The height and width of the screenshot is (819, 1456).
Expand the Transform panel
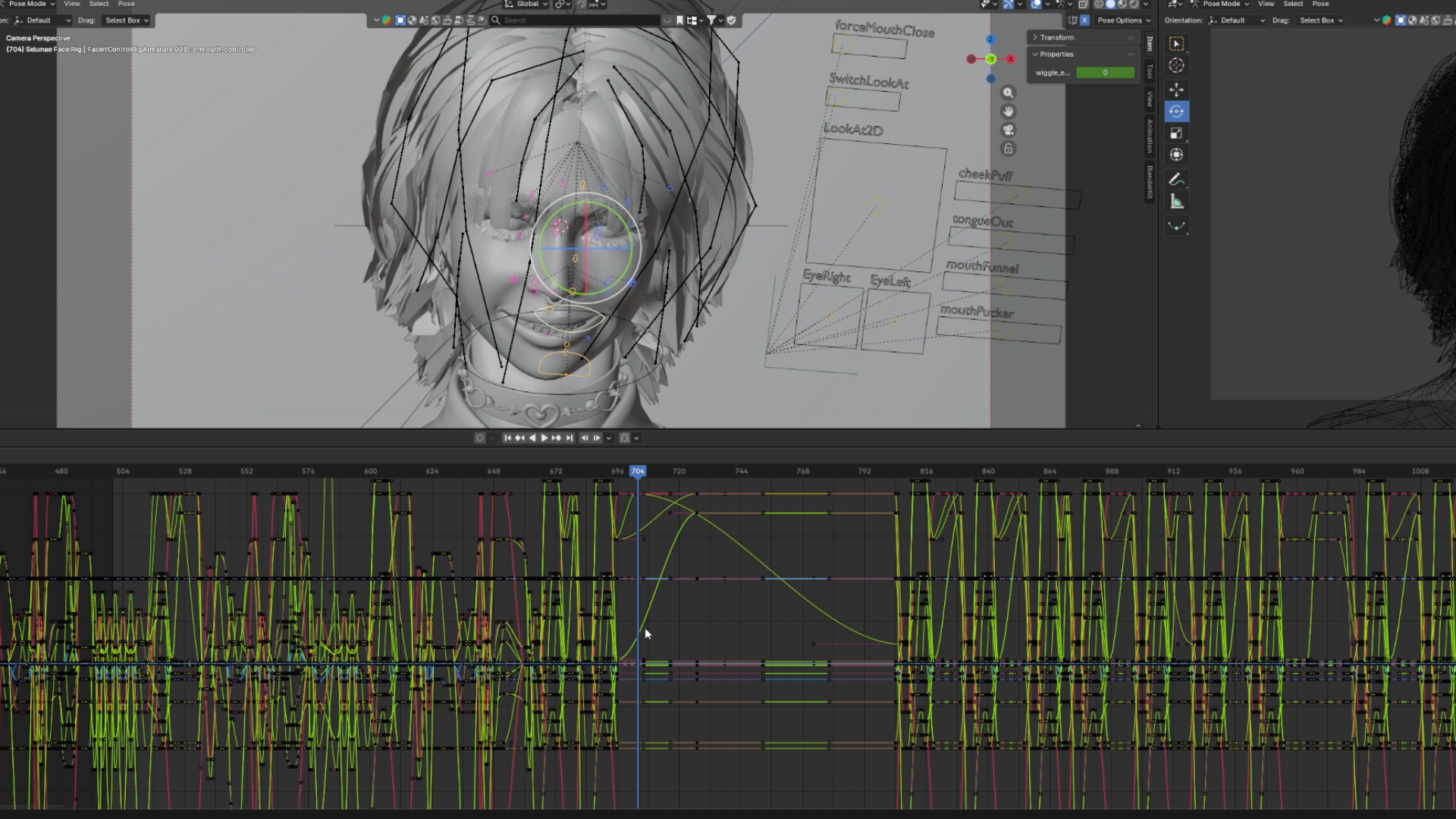pos(1056,37)
